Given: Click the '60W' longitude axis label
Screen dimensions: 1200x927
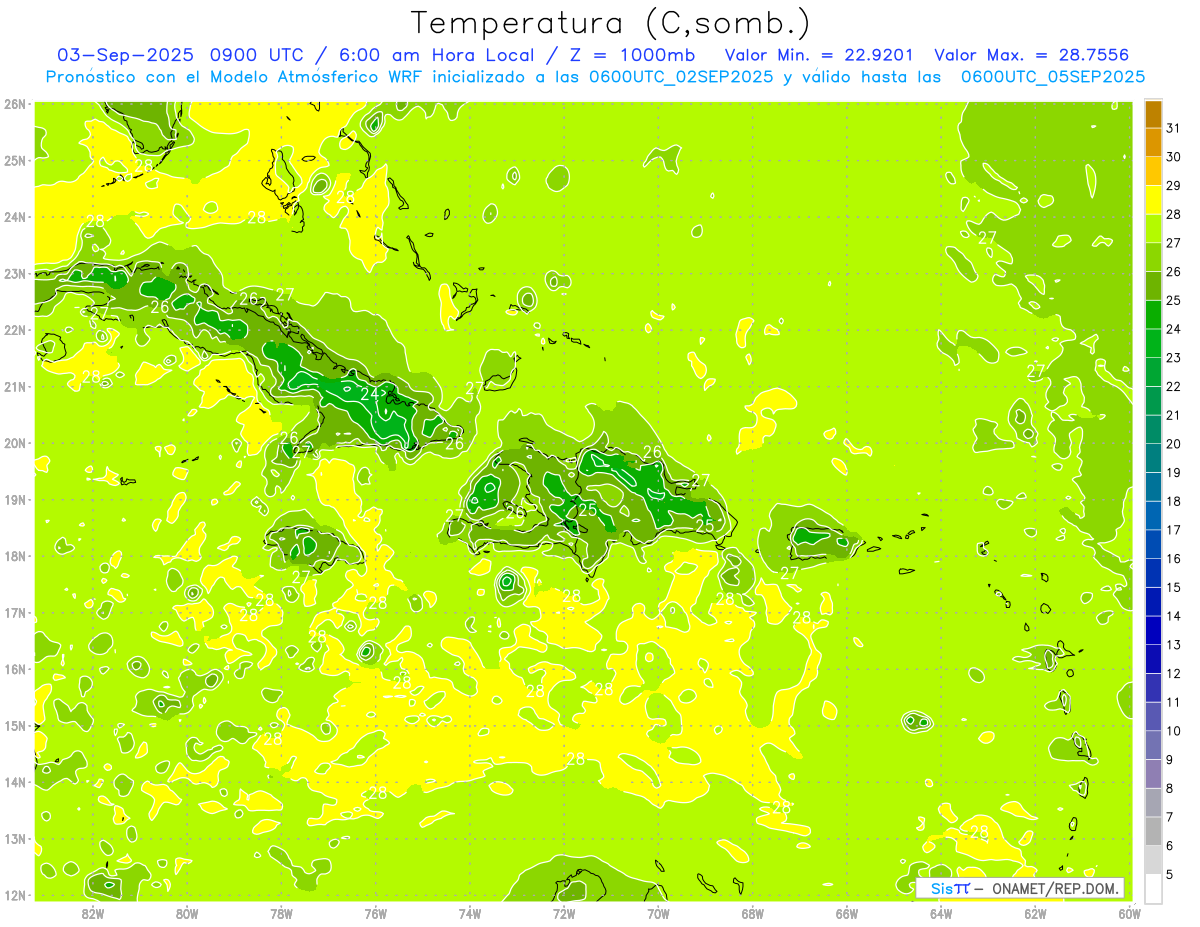Looking at the screenshot, I should point(1128,912).
